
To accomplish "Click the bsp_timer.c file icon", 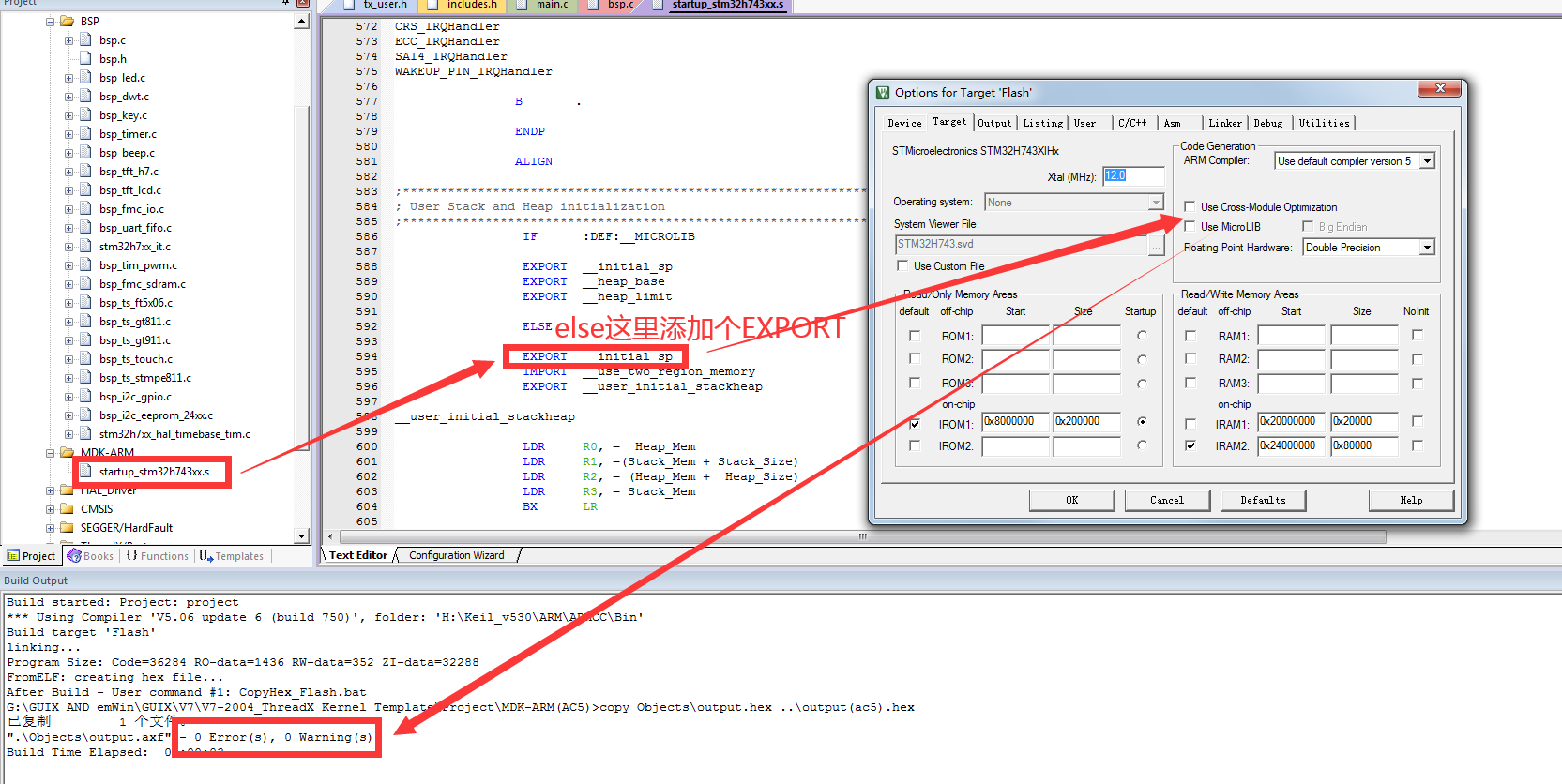I will (x=85, y=134).
